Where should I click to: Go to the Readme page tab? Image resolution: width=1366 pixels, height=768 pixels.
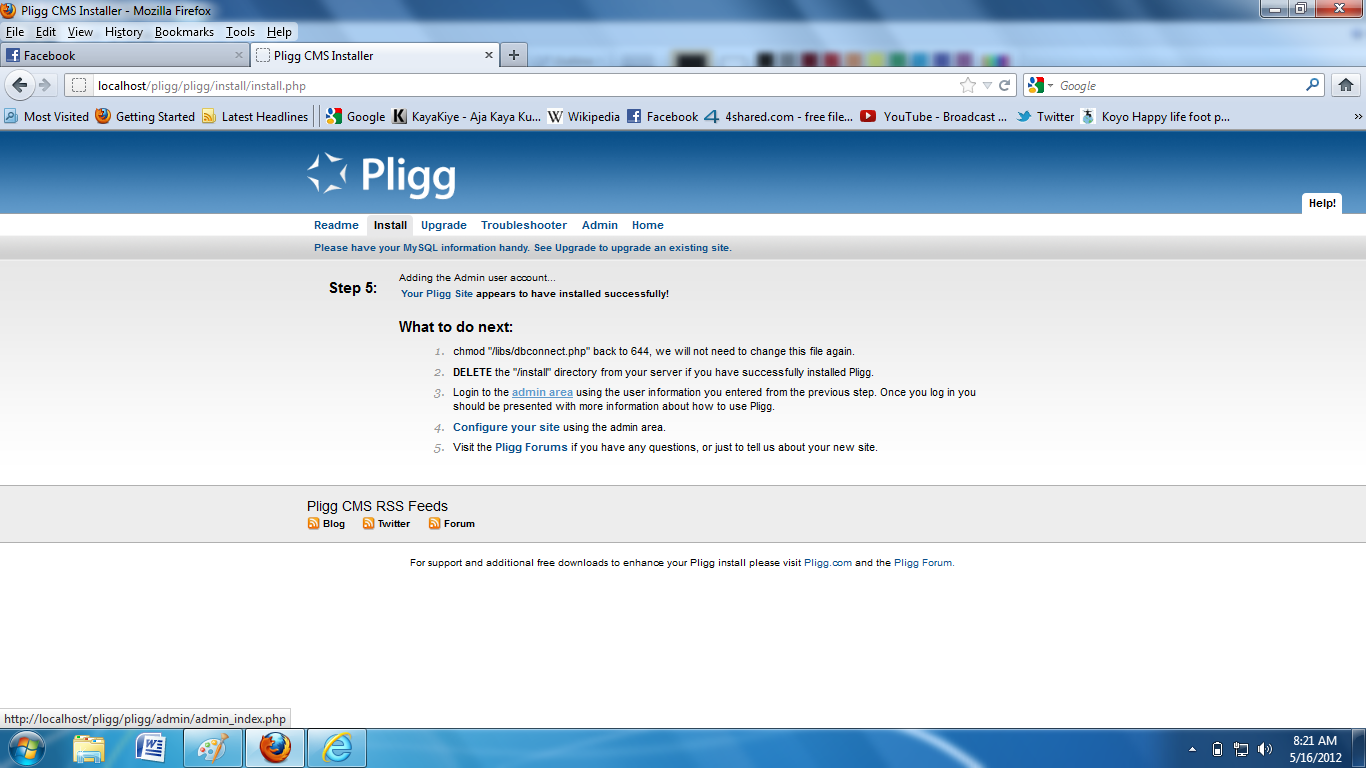point(336,225)
